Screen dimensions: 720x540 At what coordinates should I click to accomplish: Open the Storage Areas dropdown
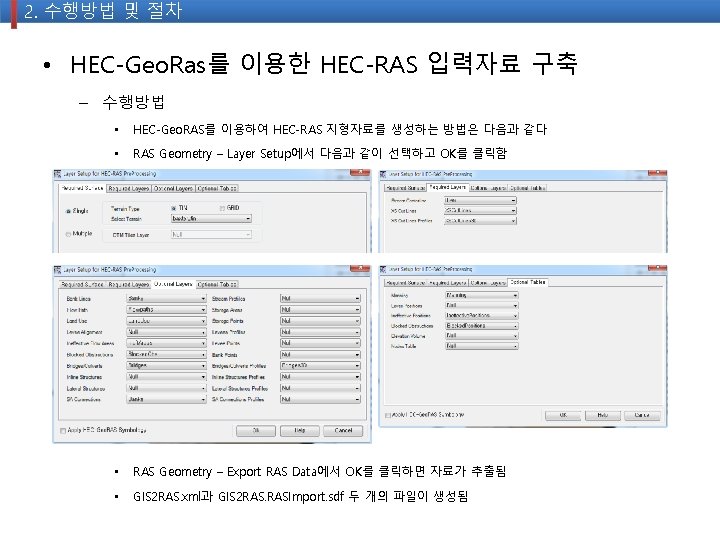pyautogui.click(x=320, y=310)
